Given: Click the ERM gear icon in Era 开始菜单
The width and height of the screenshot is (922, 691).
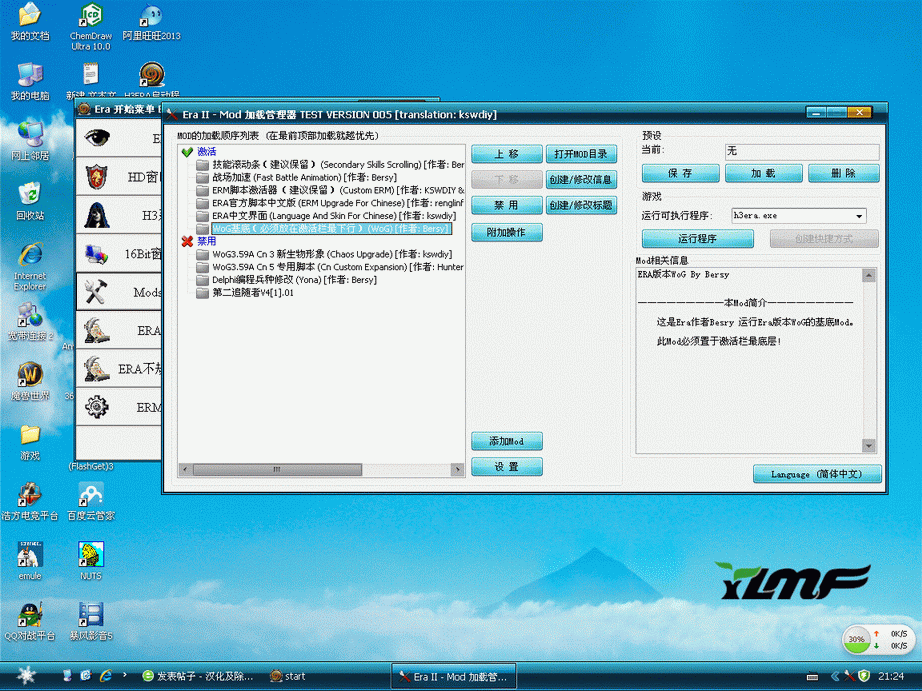Looking at the screenshot, I should [x=96, y=407].
